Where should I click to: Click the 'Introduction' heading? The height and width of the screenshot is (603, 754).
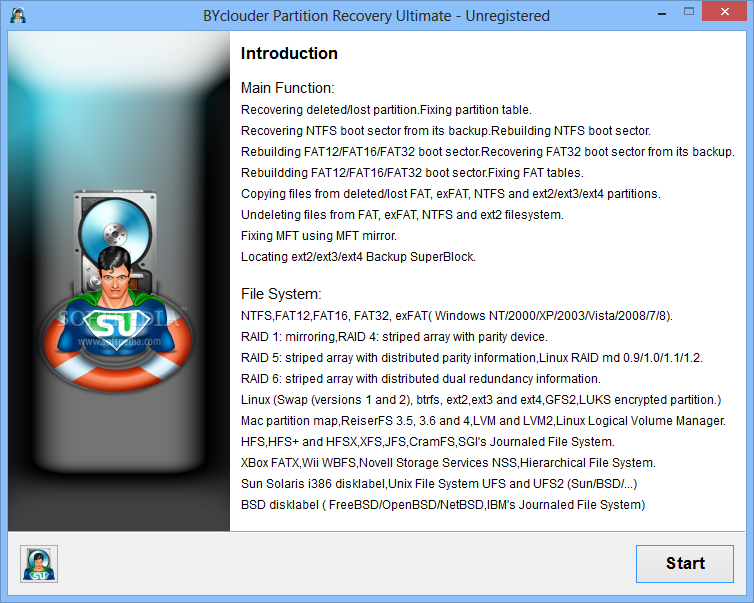[x=289, y=53]
